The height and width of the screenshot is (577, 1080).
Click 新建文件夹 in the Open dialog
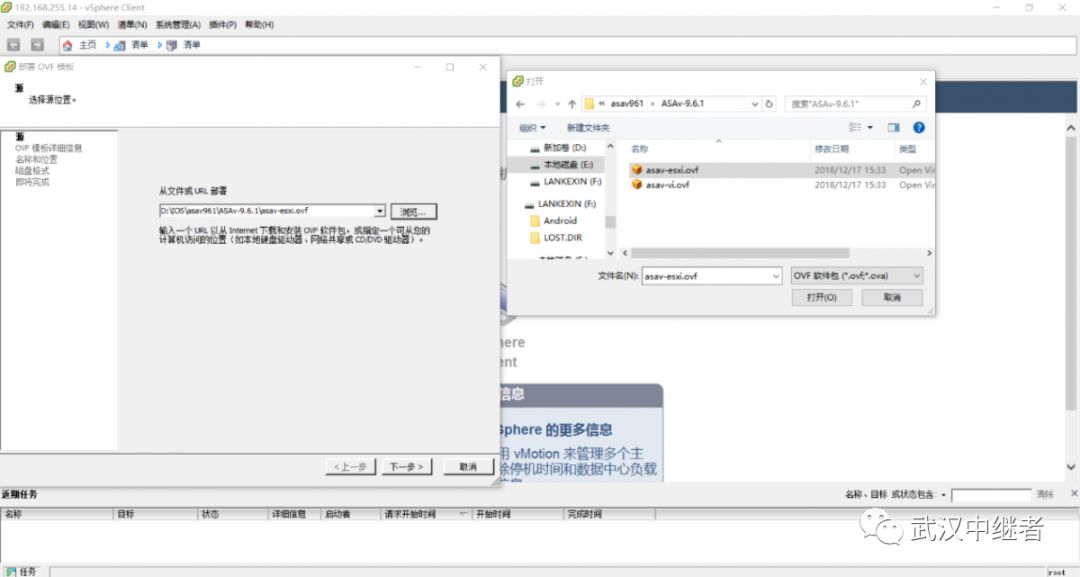[588, 128]
